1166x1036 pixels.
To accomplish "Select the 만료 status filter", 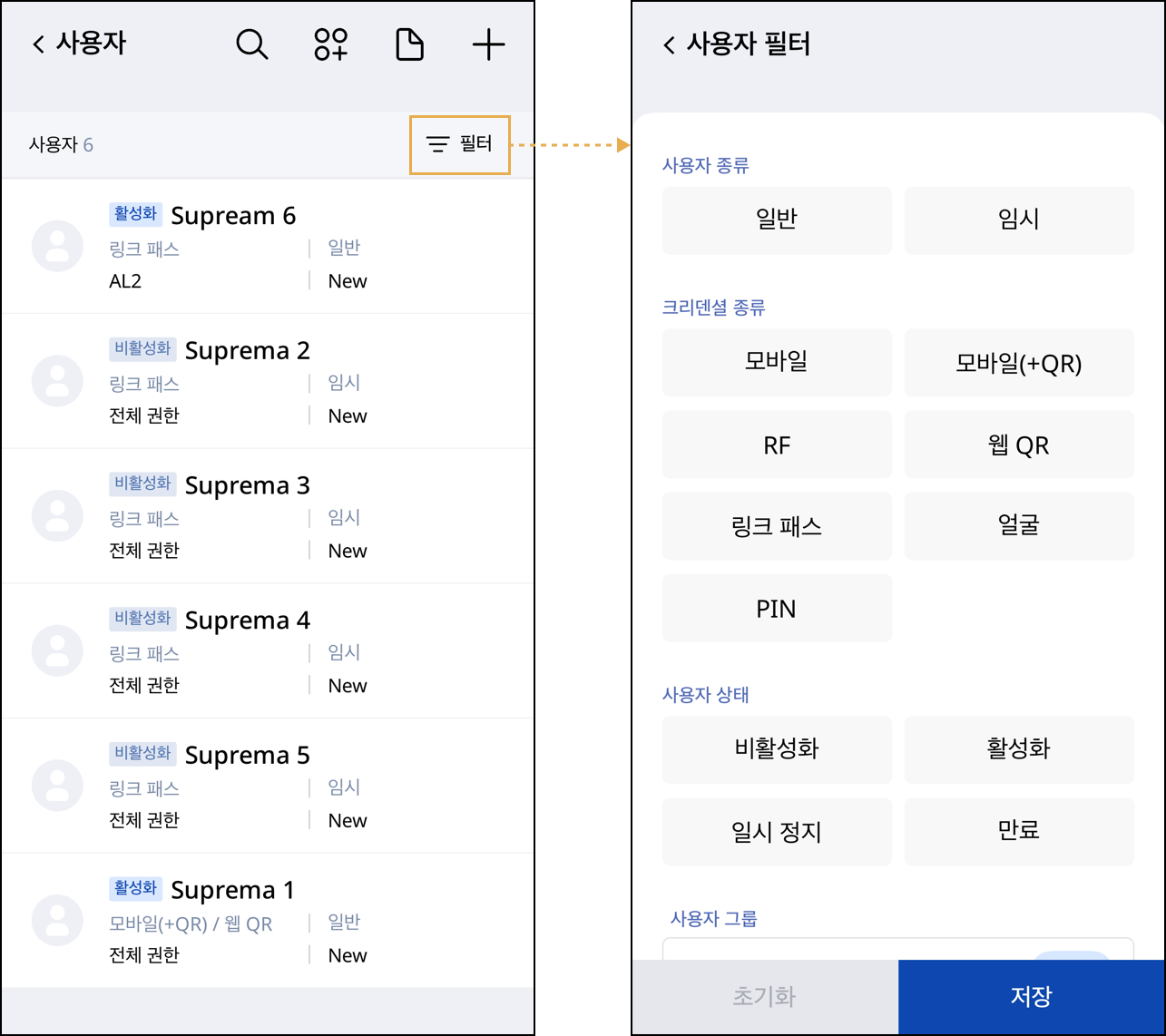I will pos(1018,832).
